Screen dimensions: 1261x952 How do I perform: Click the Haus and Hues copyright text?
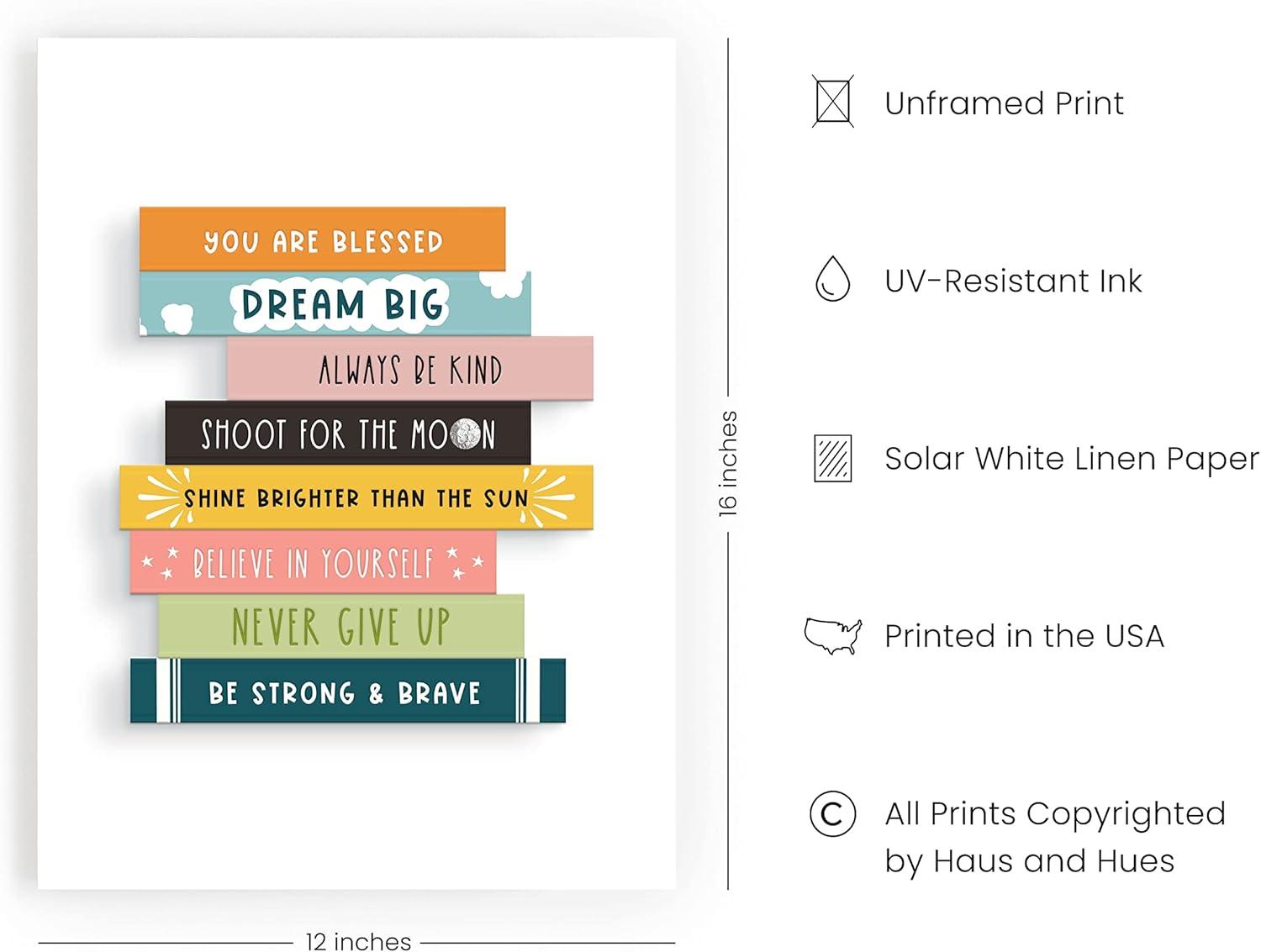click(1055, 837)
